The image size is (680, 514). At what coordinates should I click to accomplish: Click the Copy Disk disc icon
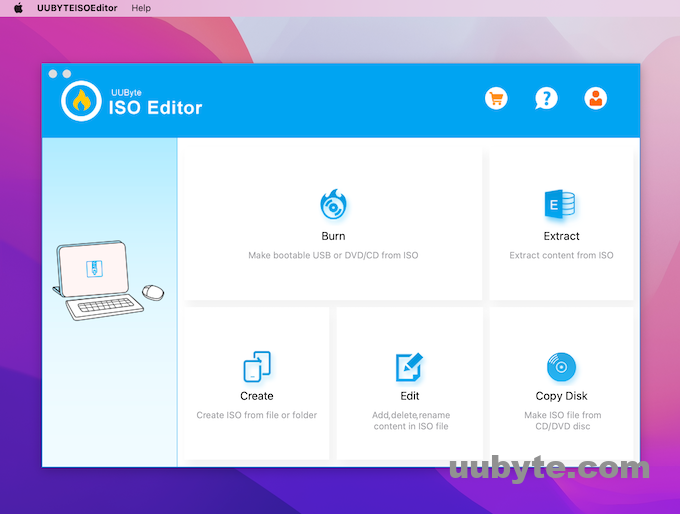[x=561, y=367]
